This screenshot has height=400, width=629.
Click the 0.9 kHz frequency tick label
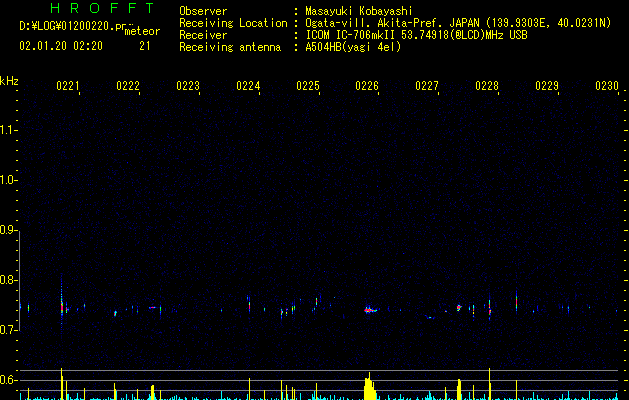click(x=8, y=230)
